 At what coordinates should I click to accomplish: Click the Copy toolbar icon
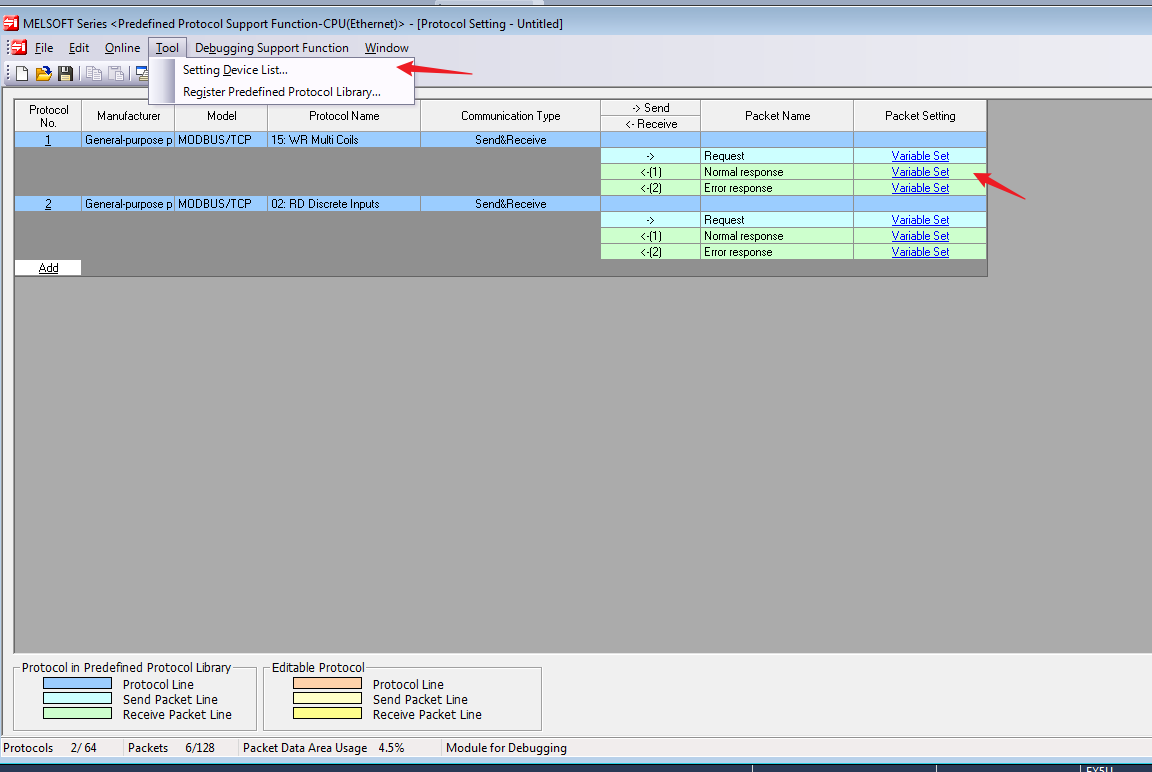(x=94, y=73)
